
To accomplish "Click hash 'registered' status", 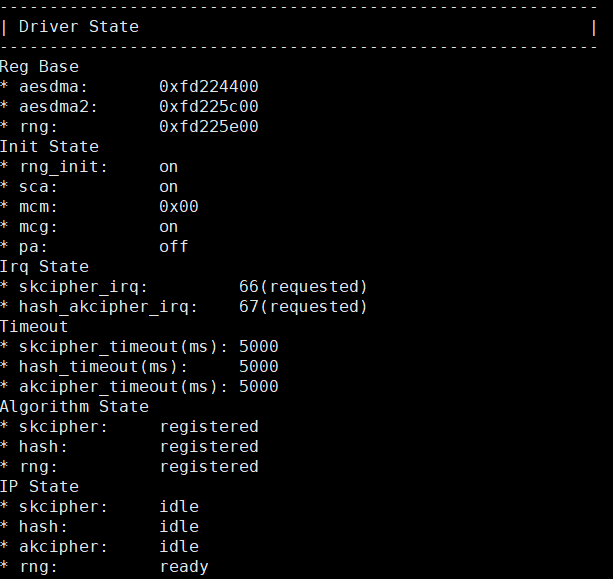I will (209, 447).
